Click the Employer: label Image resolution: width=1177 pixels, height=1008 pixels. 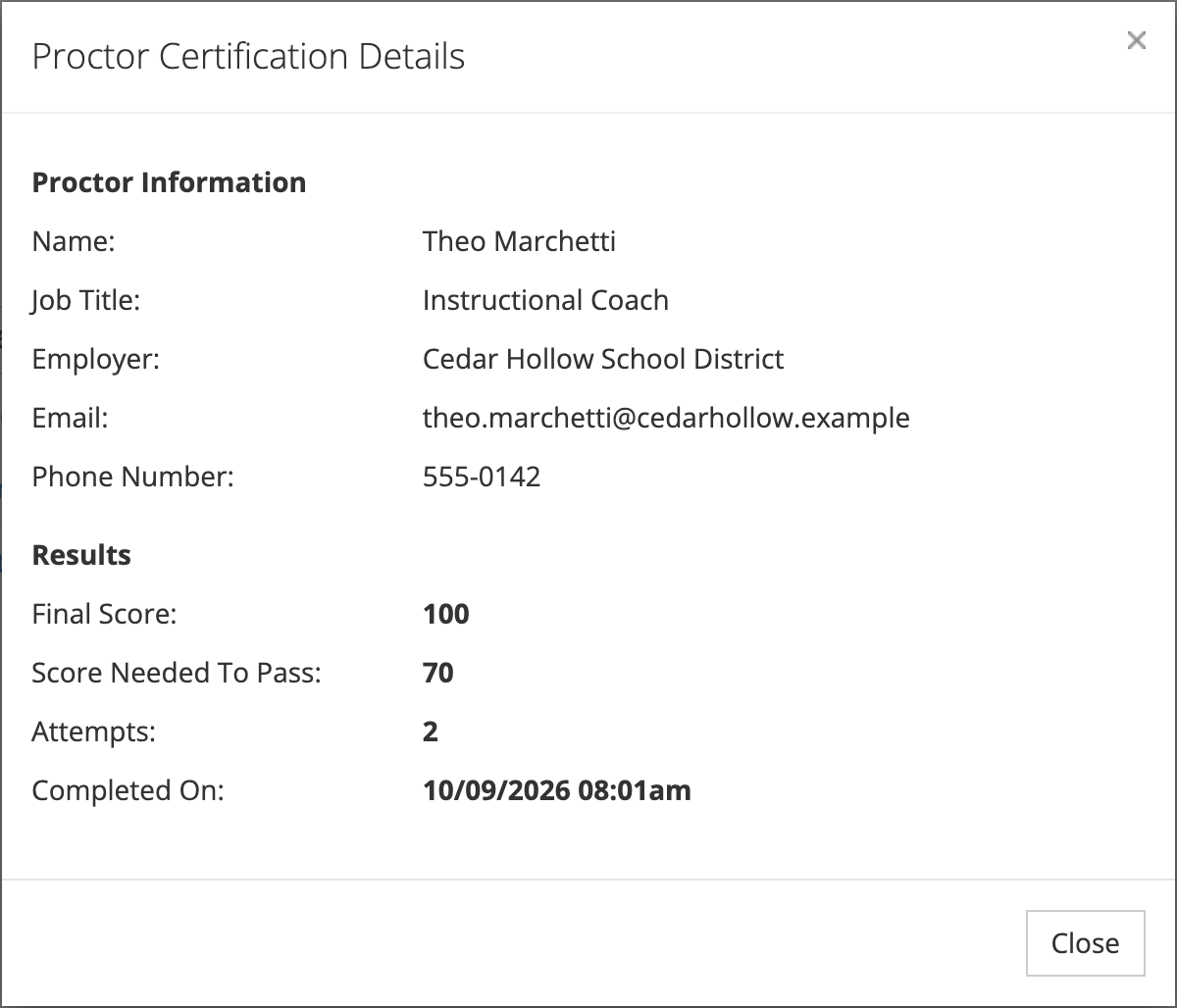[96, 359]
